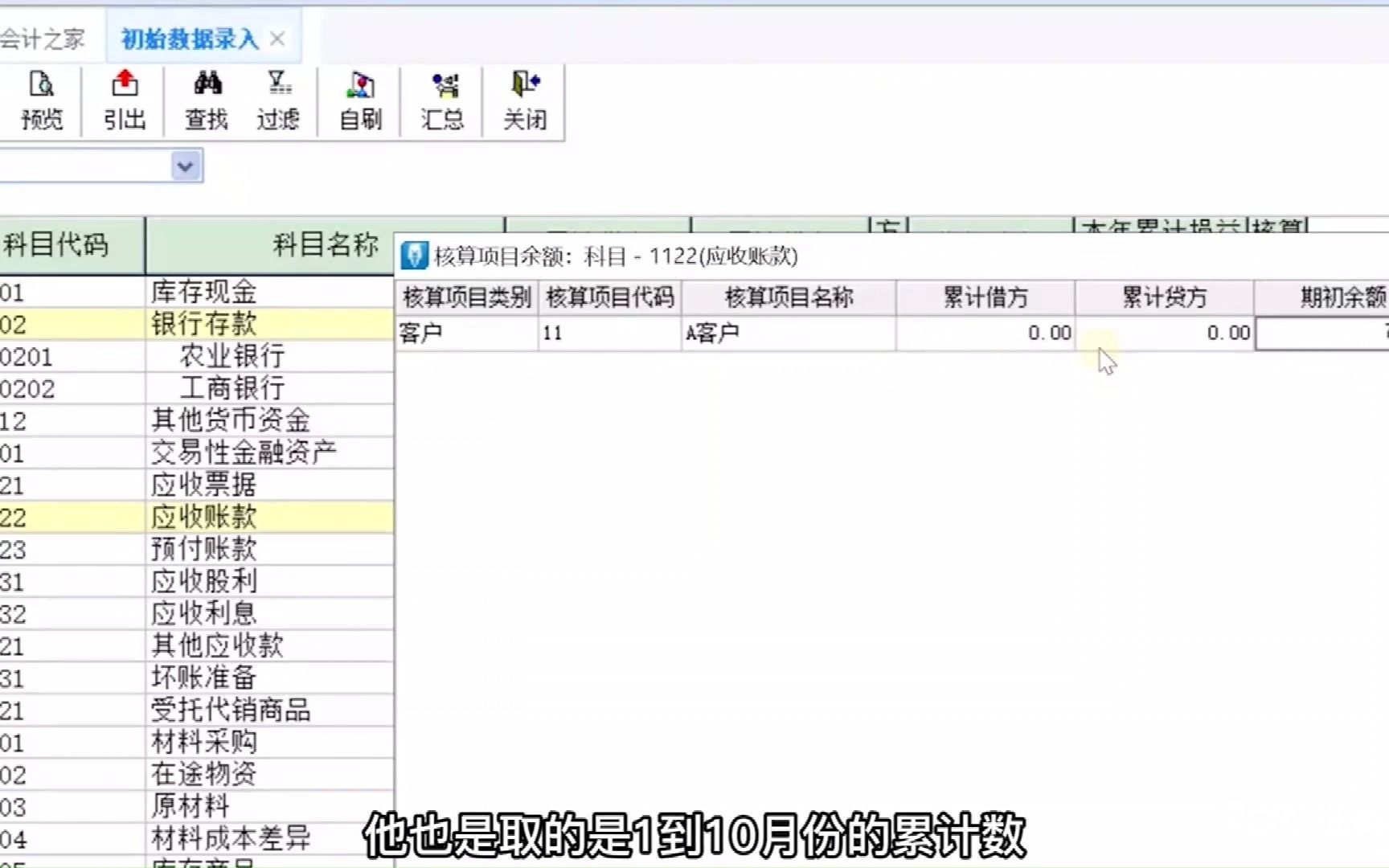Select the 其他应收款 row
The image size is (1389, 868).
(x=197, y=645)
